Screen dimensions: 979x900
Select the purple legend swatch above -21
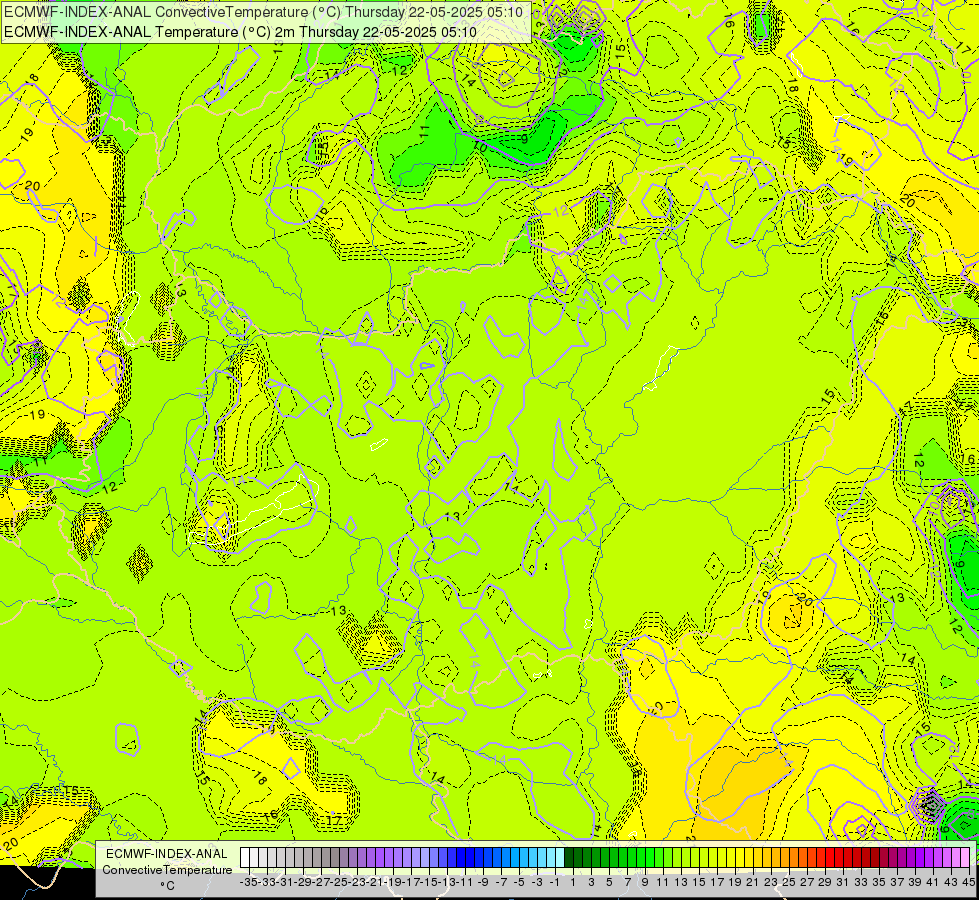(x=371, y=858)
